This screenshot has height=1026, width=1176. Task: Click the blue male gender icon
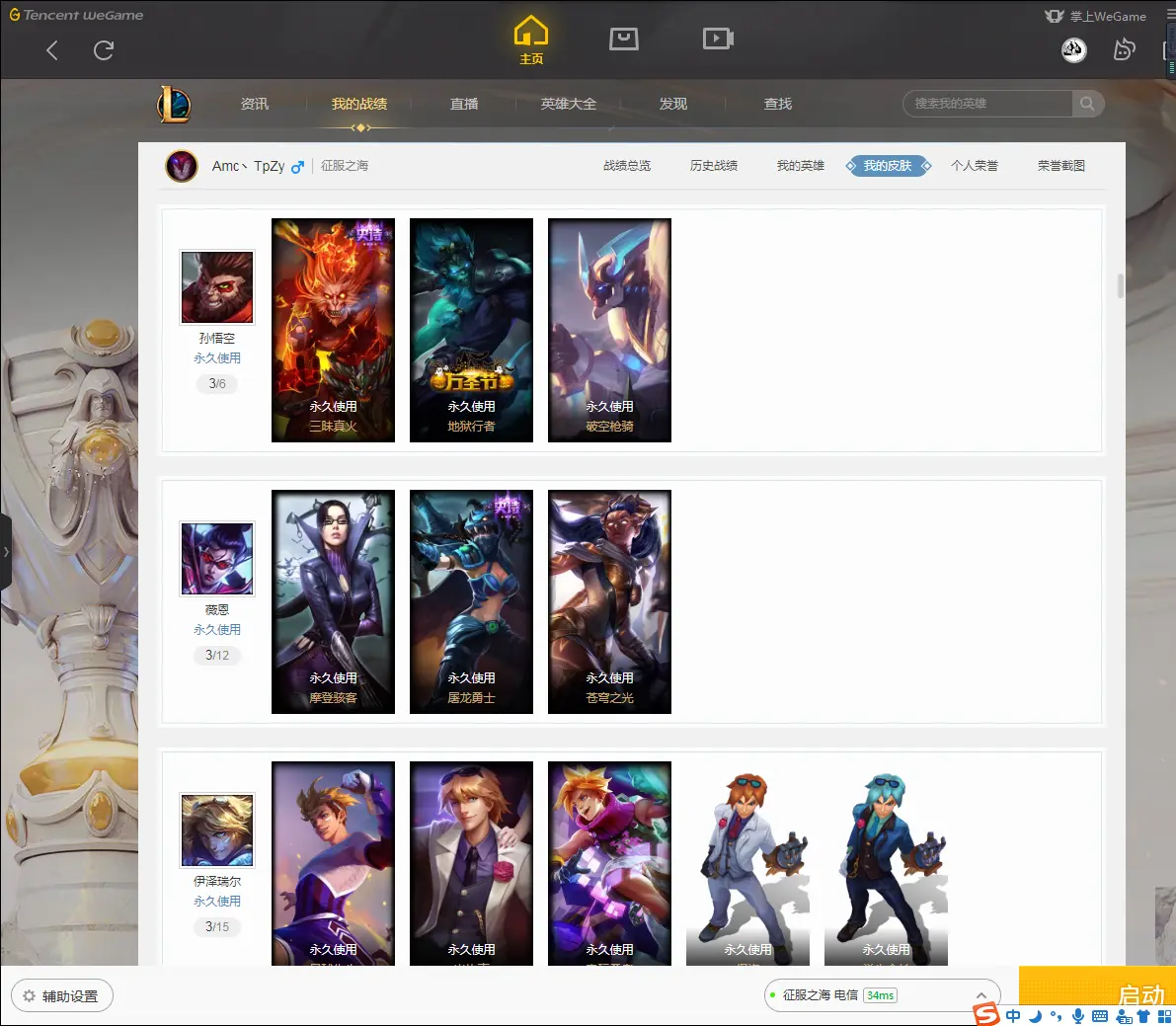298,167
